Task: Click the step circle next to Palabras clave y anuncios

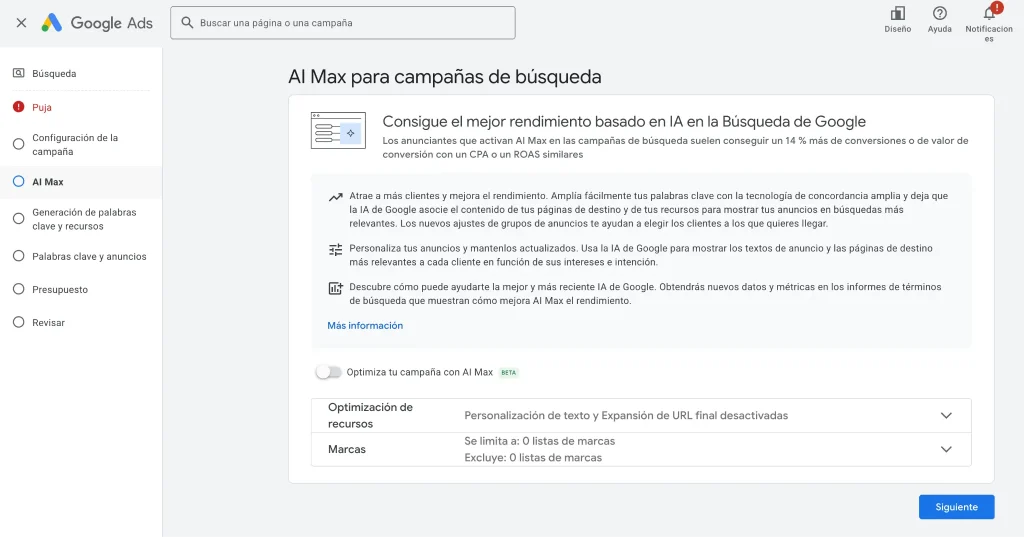Action: [18, 256]
